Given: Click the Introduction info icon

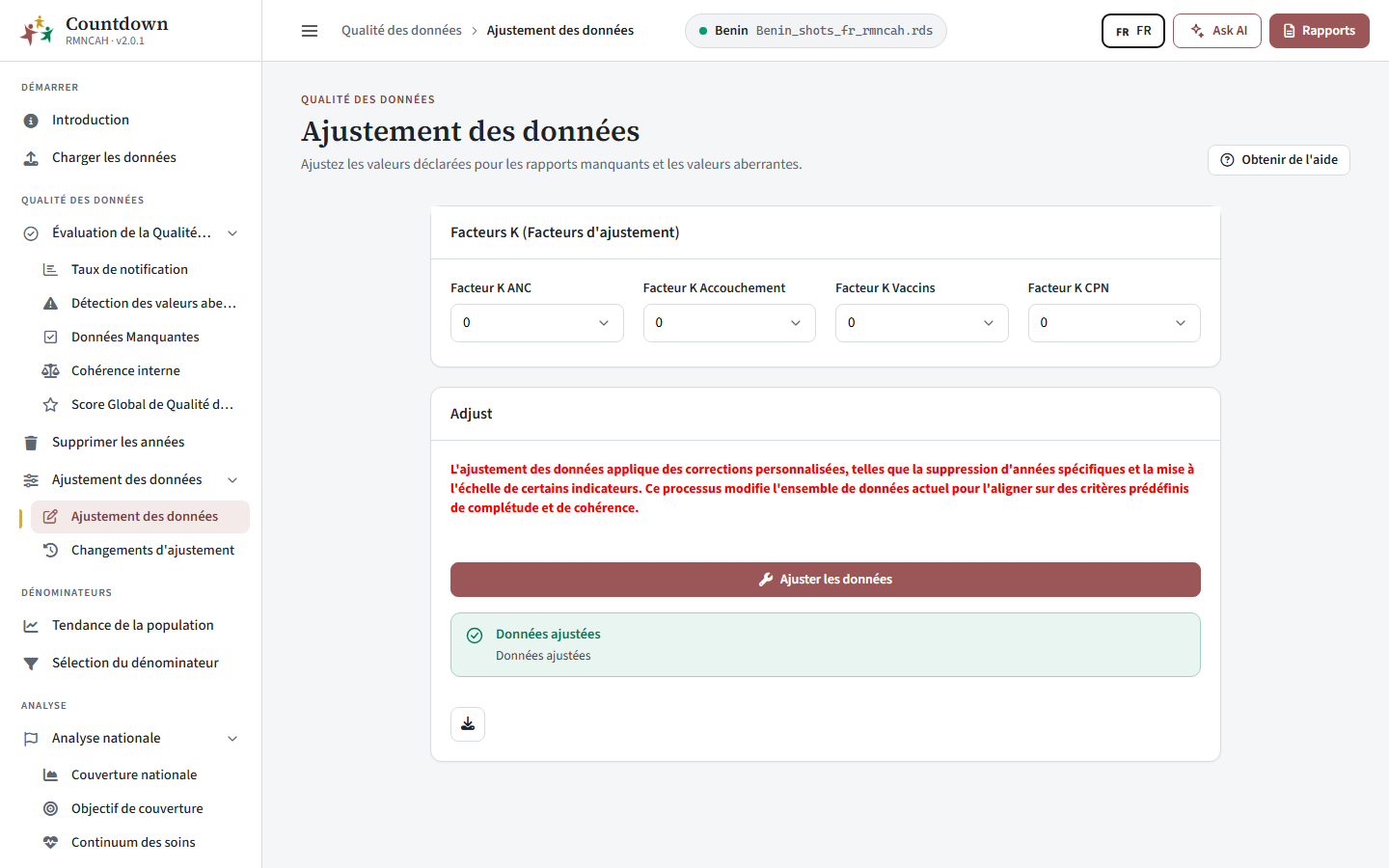Looking at the screenshot, I should [31, 121].
